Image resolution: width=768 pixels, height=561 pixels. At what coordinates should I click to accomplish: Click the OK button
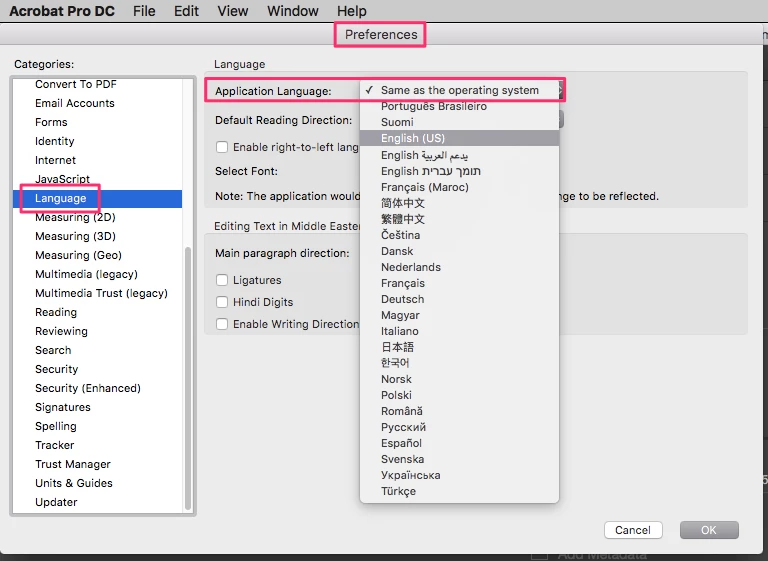coord(709,530)
